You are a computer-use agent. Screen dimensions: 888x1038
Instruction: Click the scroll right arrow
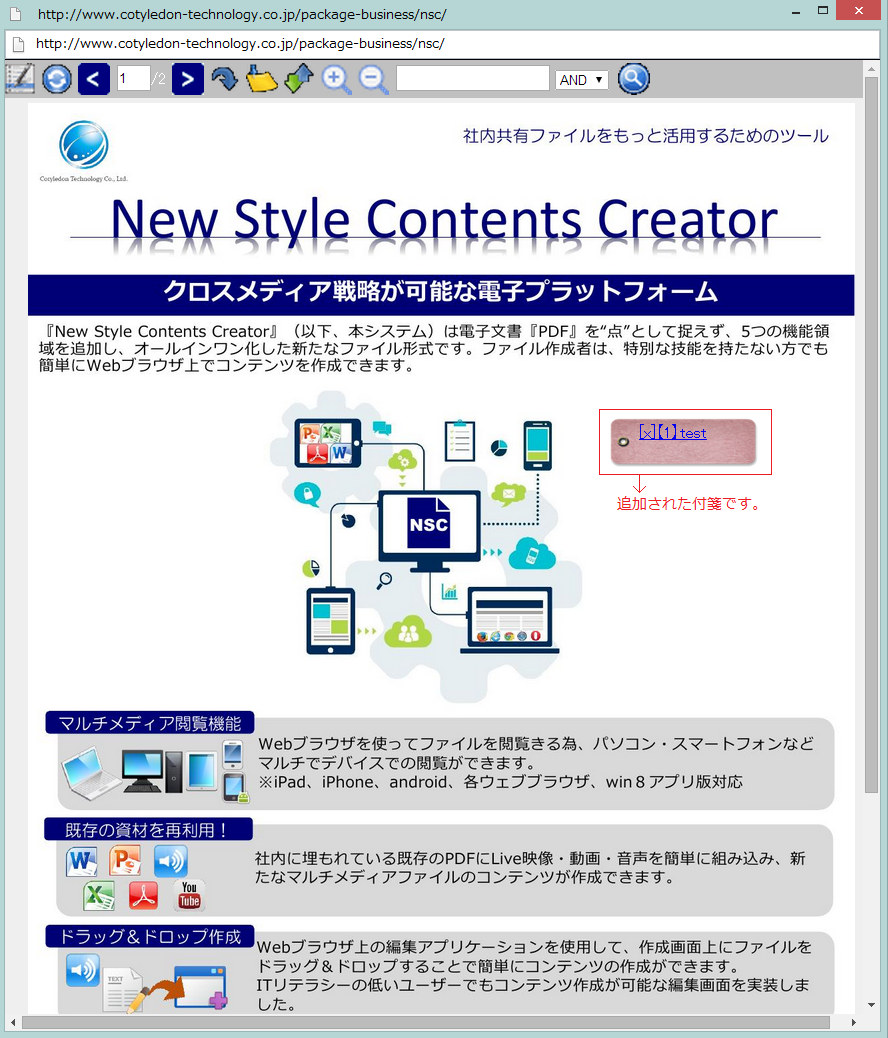pos(854,1023)
